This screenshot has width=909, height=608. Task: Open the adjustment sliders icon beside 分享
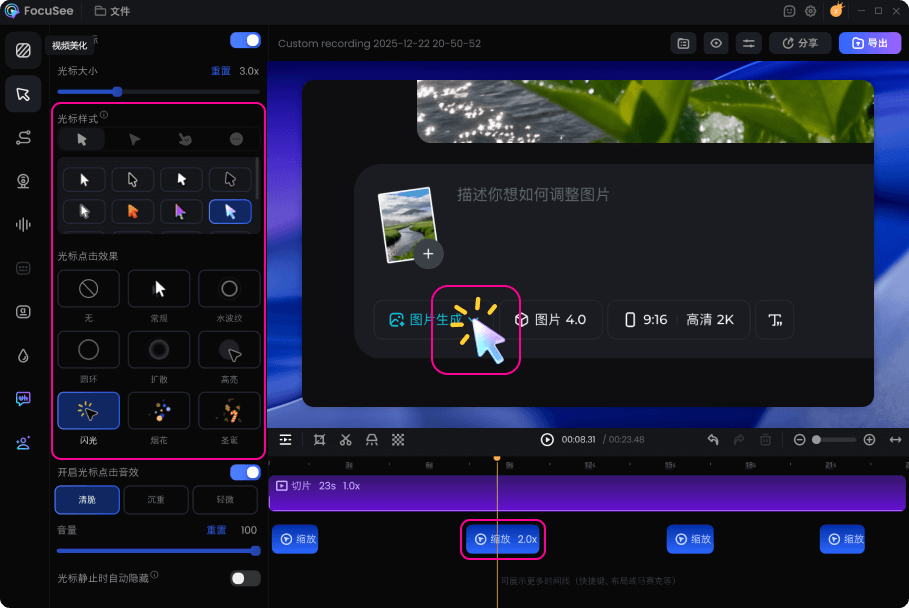point(748,43)
